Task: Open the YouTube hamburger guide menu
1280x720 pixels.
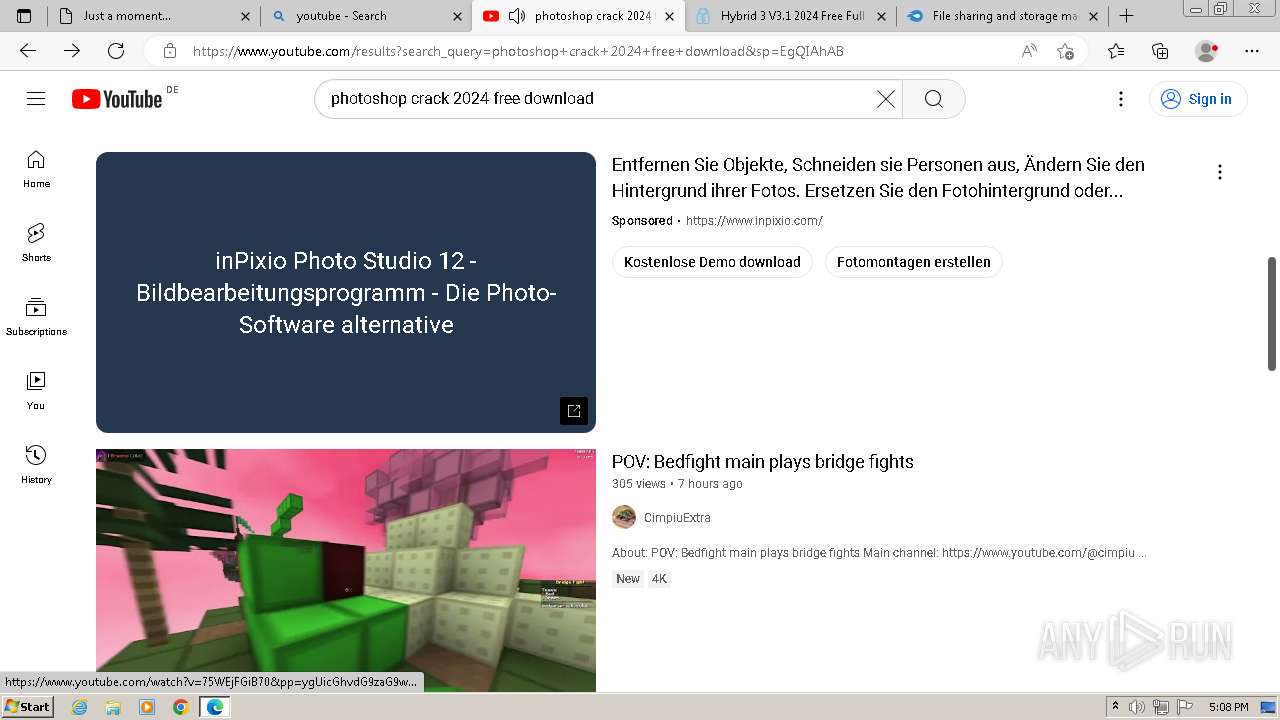Action: click(36, 98)
